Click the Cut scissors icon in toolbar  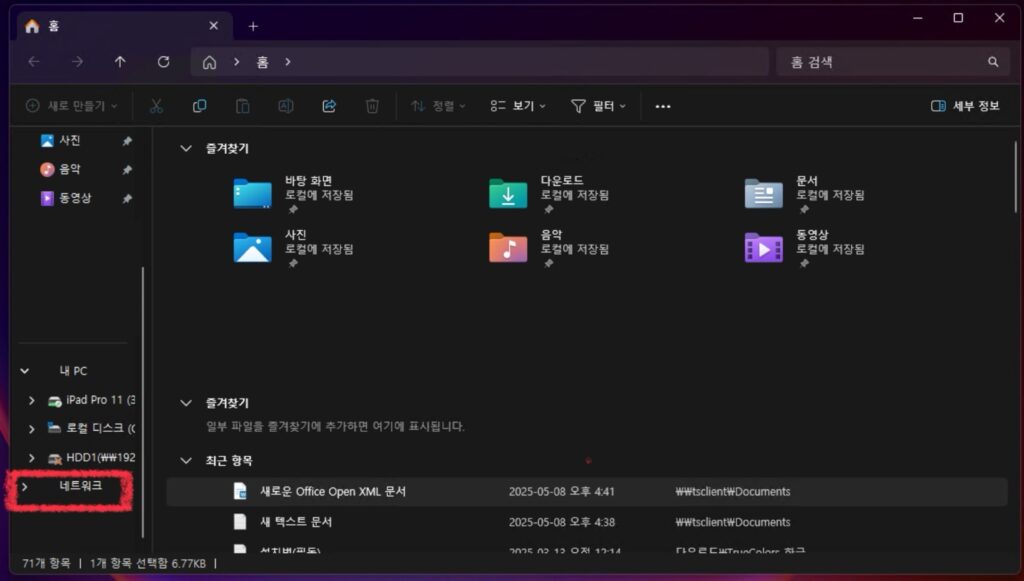[156, 106]
